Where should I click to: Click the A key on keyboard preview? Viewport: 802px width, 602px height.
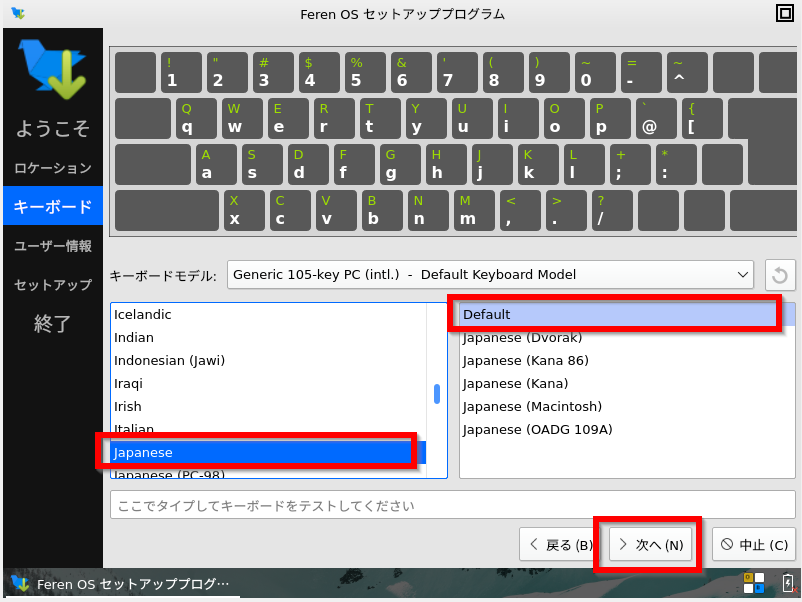click(216, 164)
